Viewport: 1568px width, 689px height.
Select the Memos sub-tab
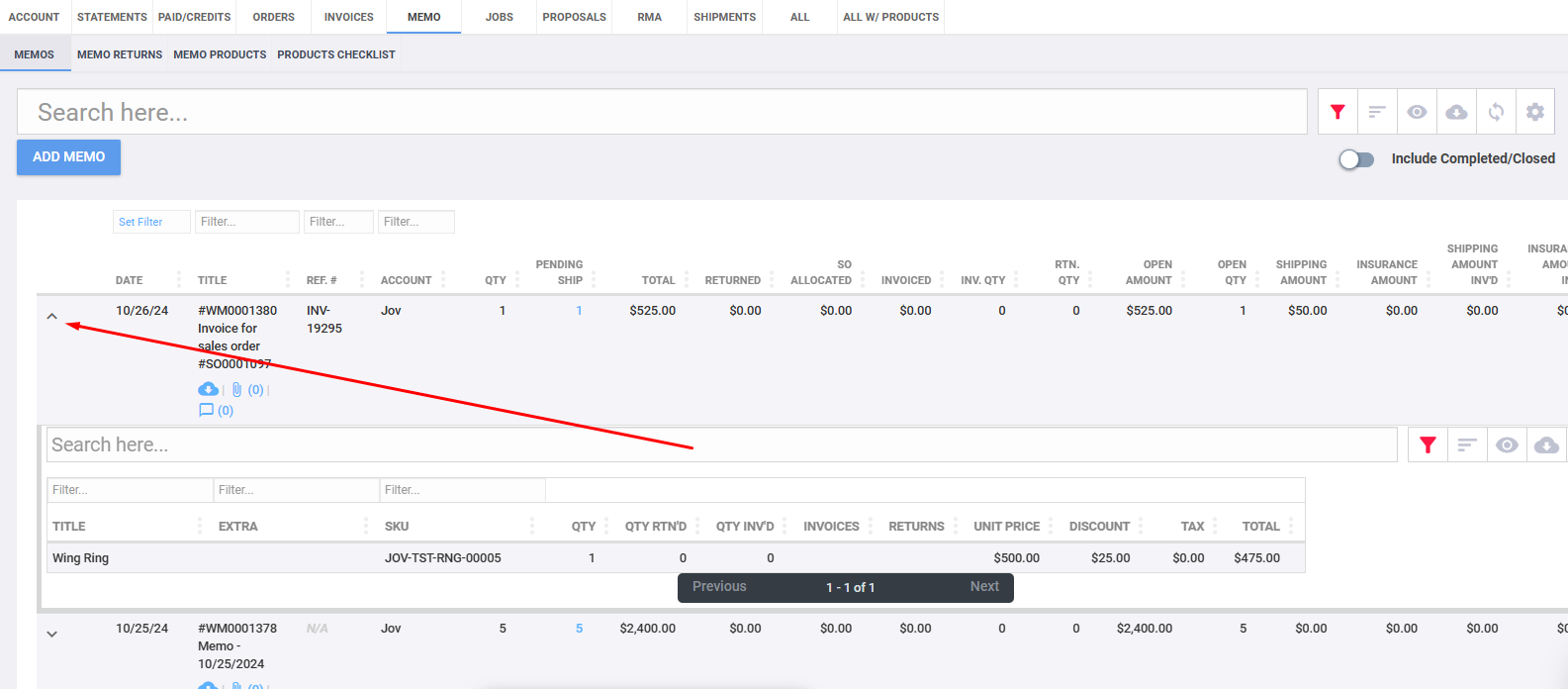[x=35, y=54]
